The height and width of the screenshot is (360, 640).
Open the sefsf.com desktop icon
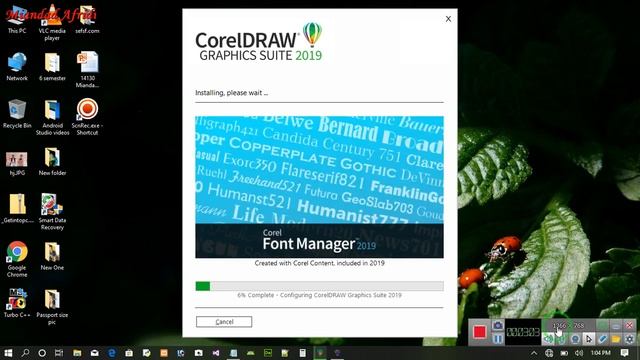(87, 20)
